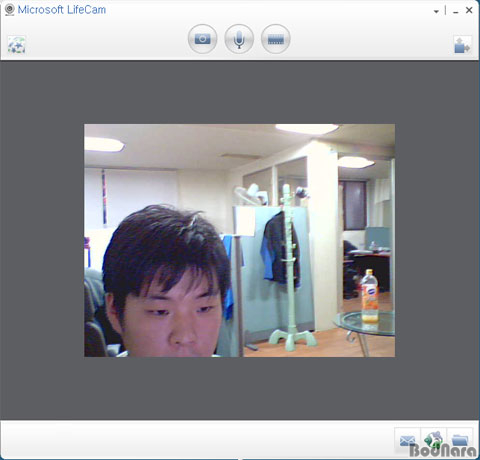Click the Microsoft LifeCam title text
This screenshot has height=460, width=480.
[62, 10]
